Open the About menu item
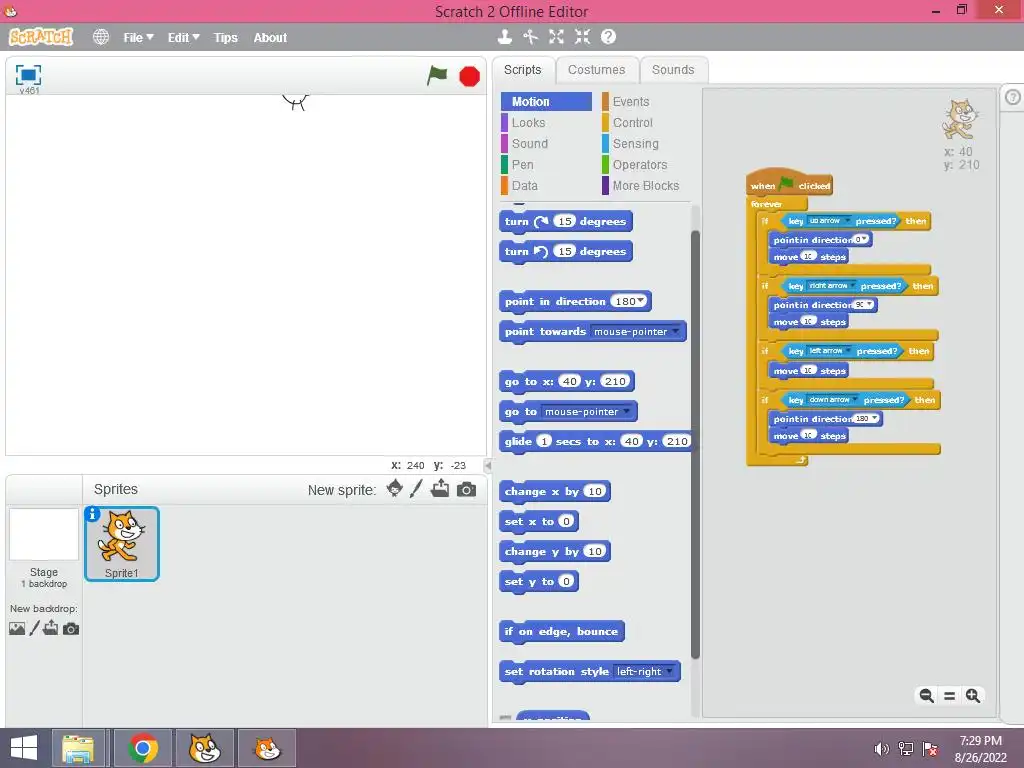 [270, 38]
